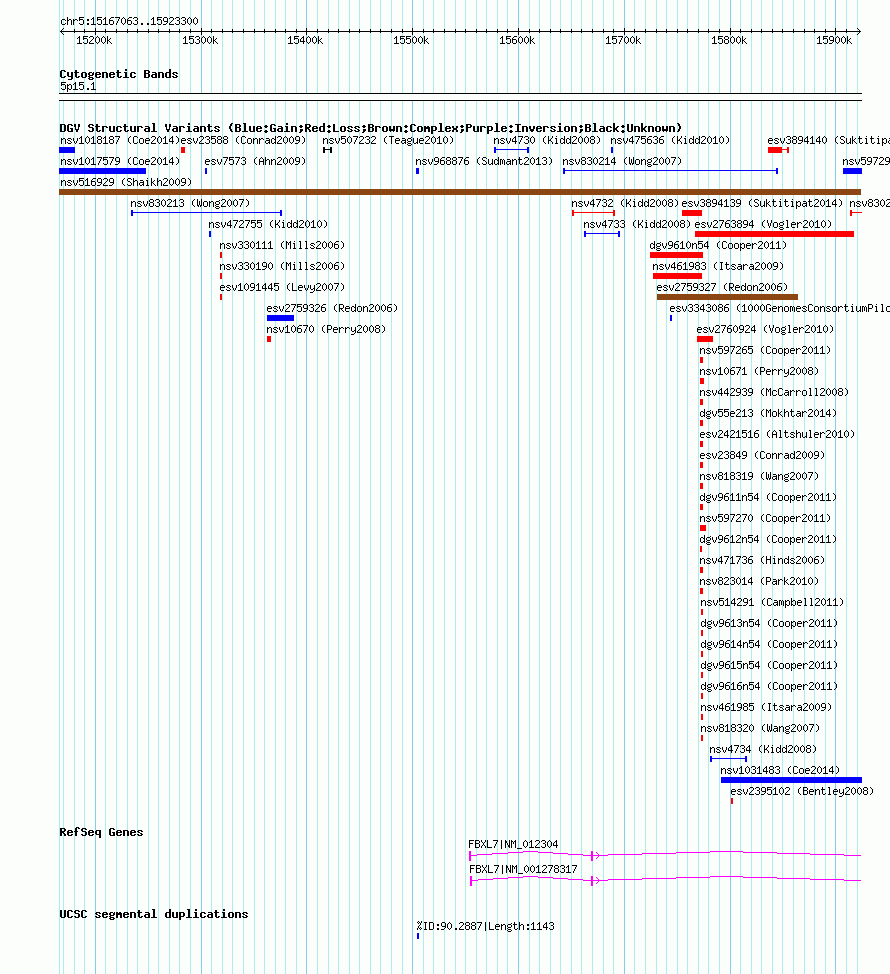Open nsv597270 (Cooper2011) variant
Screen dimensions: 890x974
click(765, 519)
